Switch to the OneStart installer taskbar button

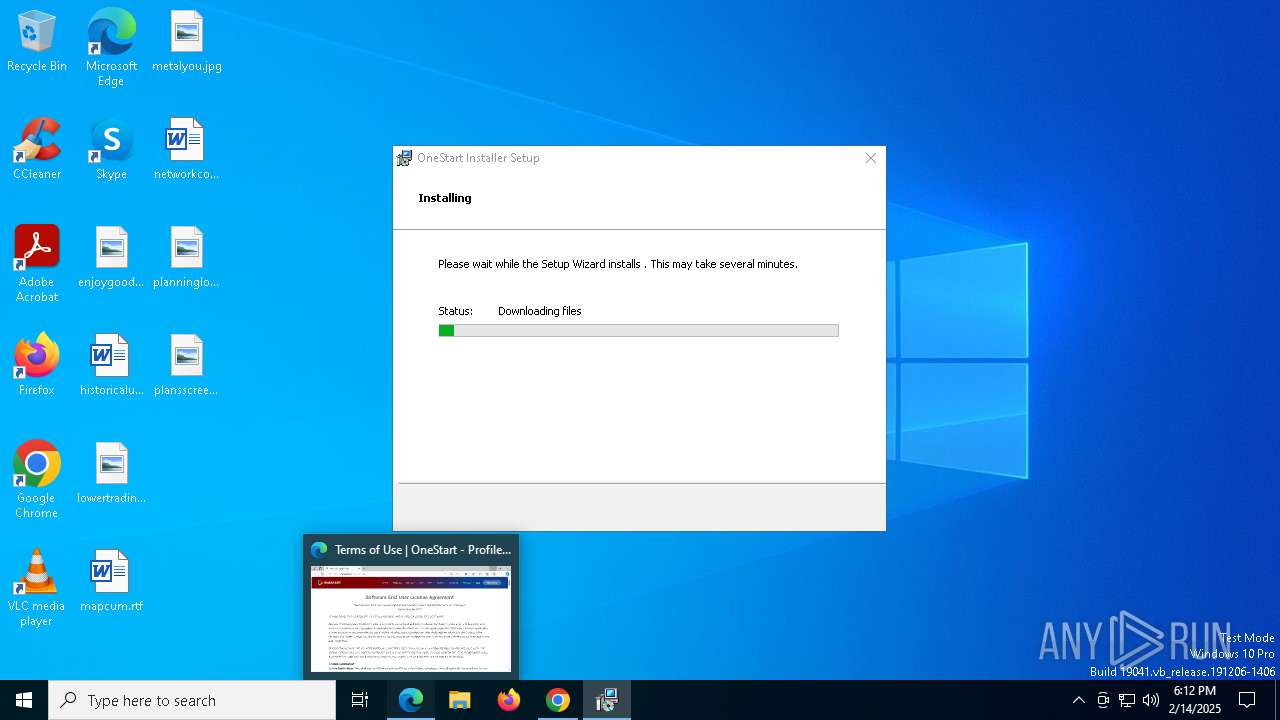click(607, 700)
